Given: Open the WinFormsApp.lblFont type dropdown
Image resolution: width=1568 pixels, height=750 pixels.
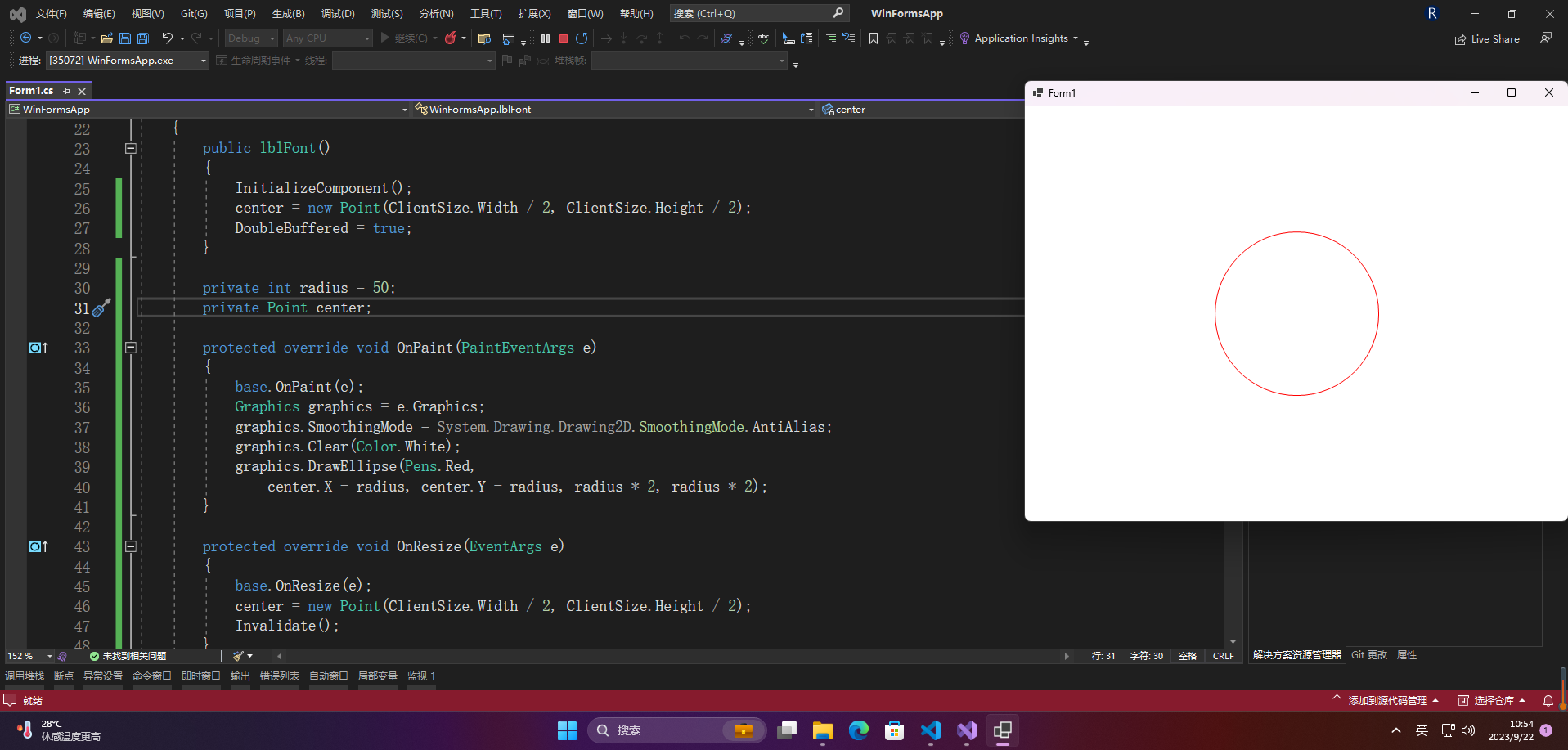Looking at the screenshot, I should click(613, 109).
